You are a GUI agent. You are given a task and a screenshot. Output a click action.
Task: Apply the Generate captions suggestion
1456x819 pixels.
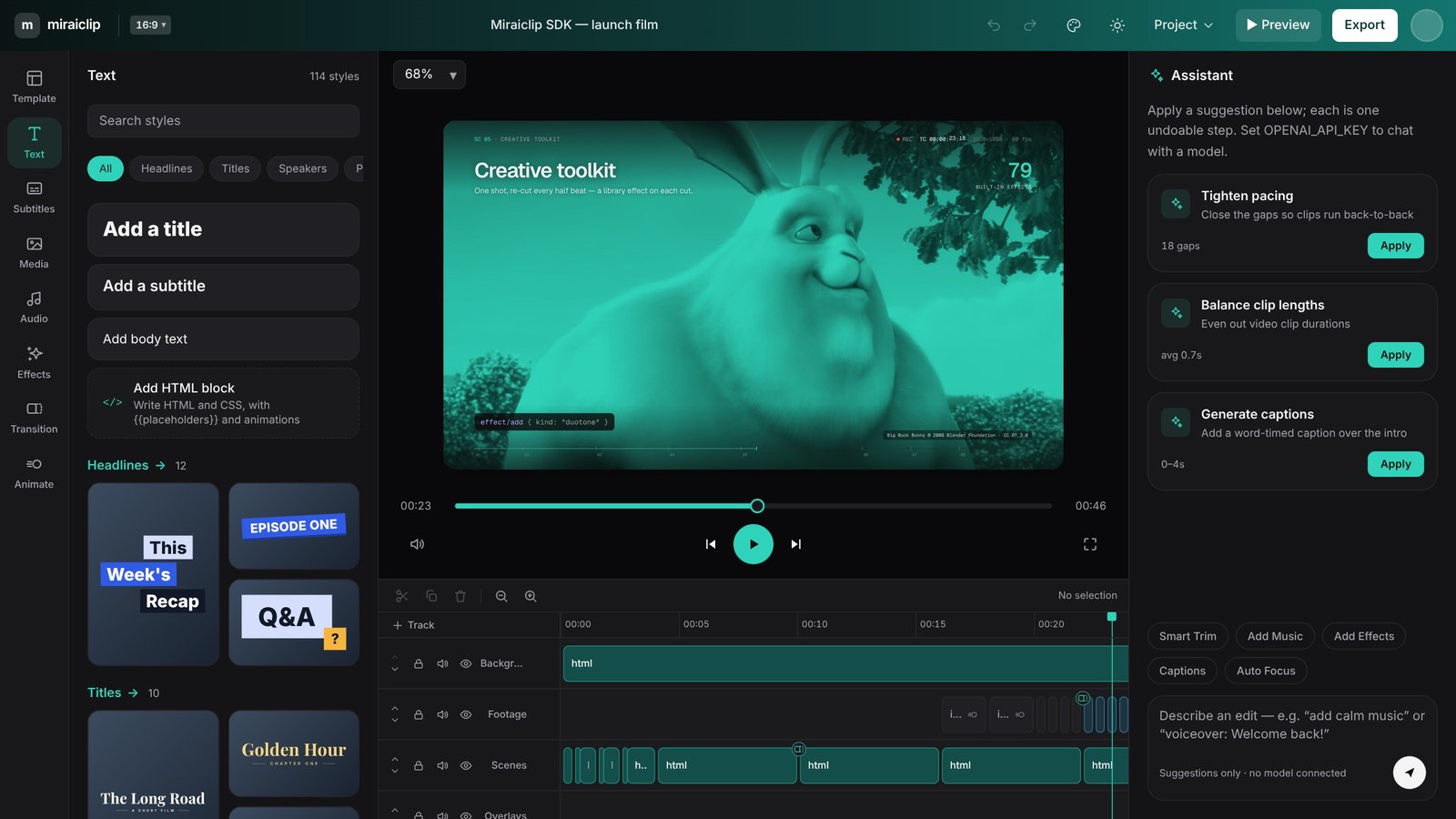[1395, 464]
